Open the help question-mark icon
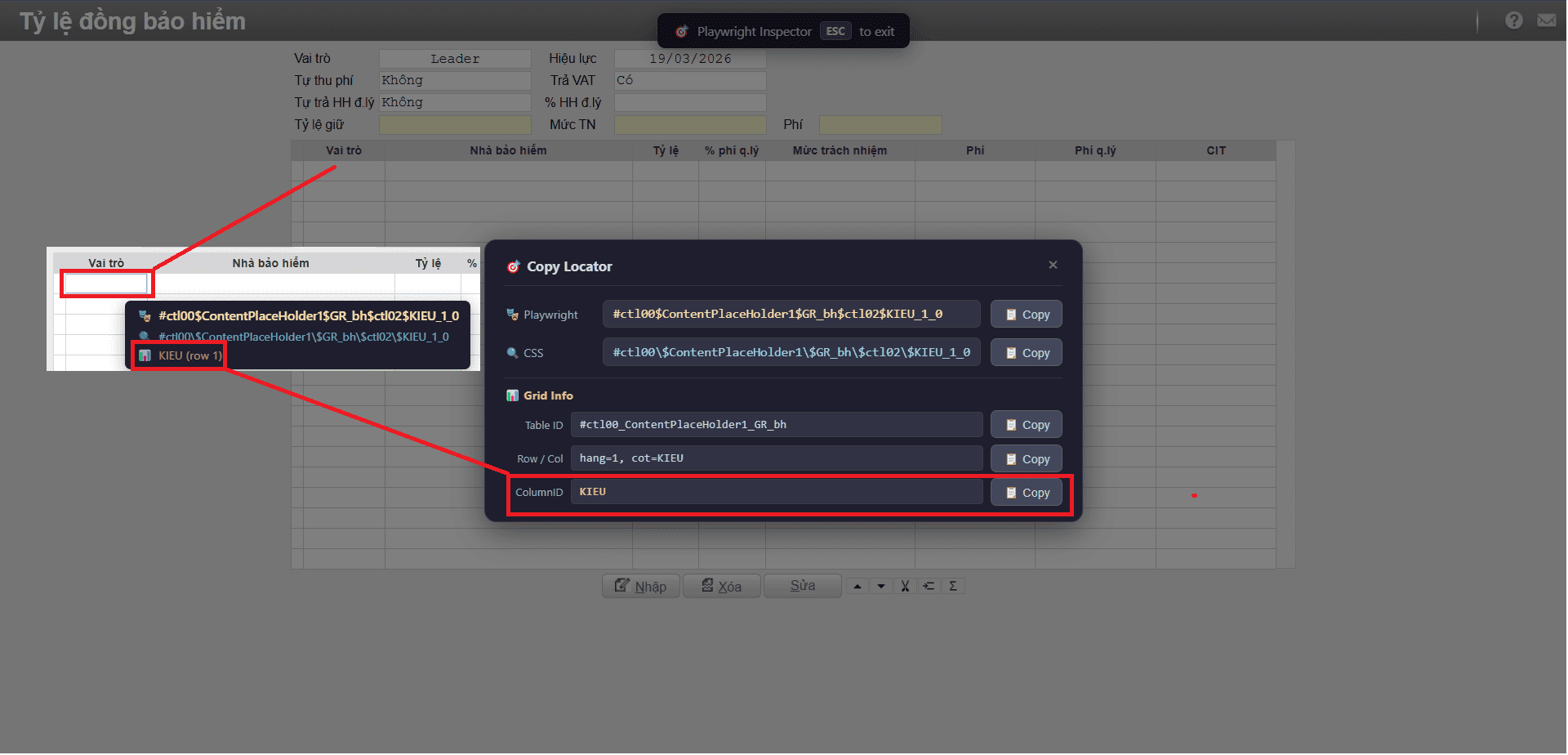Viewport: 1568px width, 755px height. (x=1513, y=20)
